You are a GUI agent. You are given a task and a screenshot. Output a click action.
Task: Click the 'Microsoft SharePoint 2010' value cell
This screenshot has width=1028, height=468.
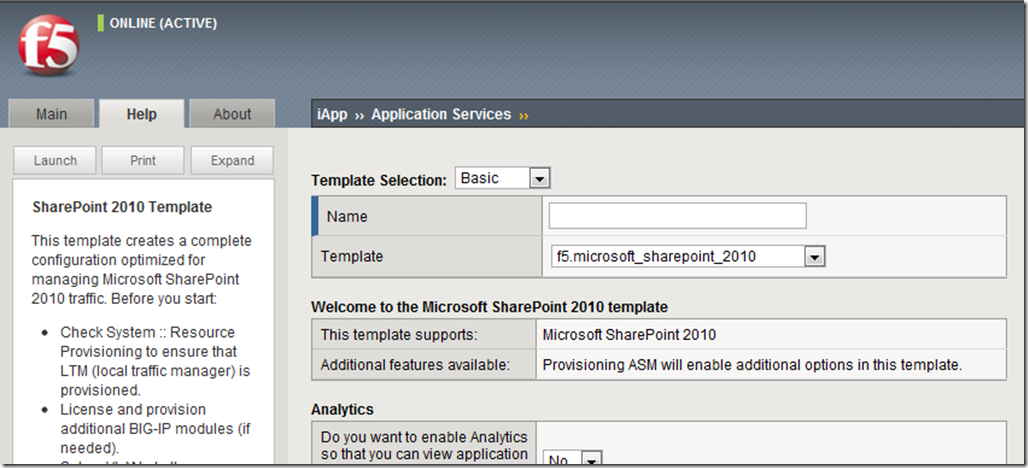(770, 334)
